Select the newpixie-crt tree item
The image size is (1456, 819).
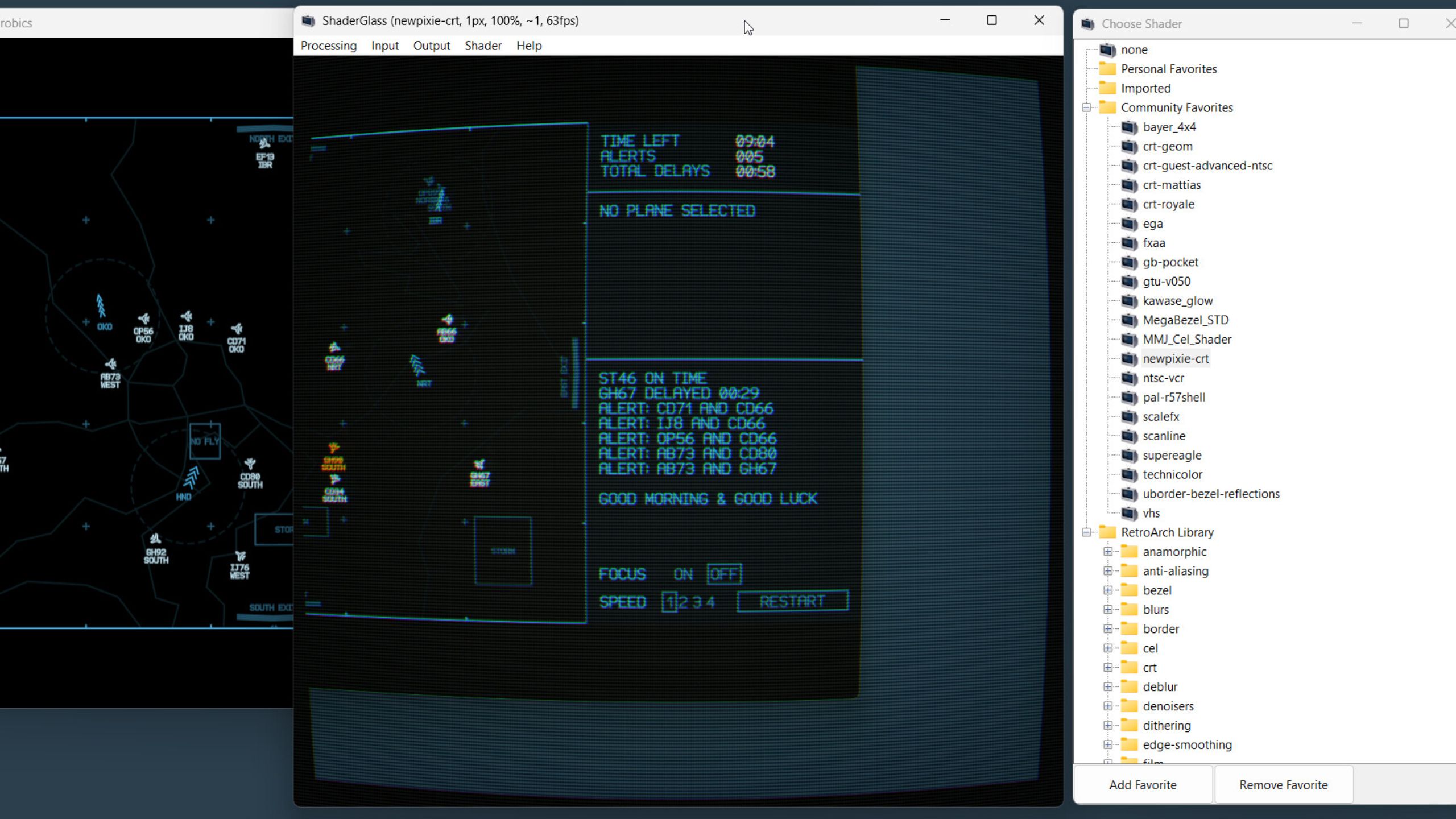point(1176,359)
